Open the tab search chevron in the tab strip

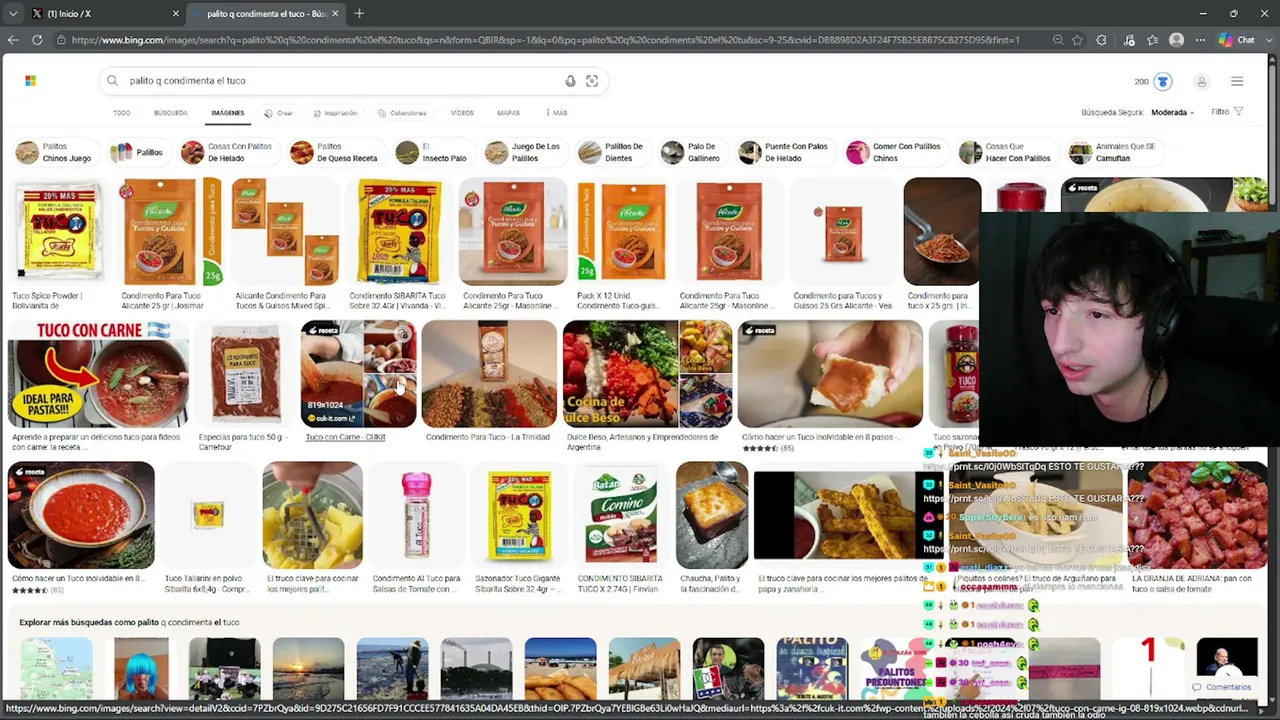coord(12,14)
